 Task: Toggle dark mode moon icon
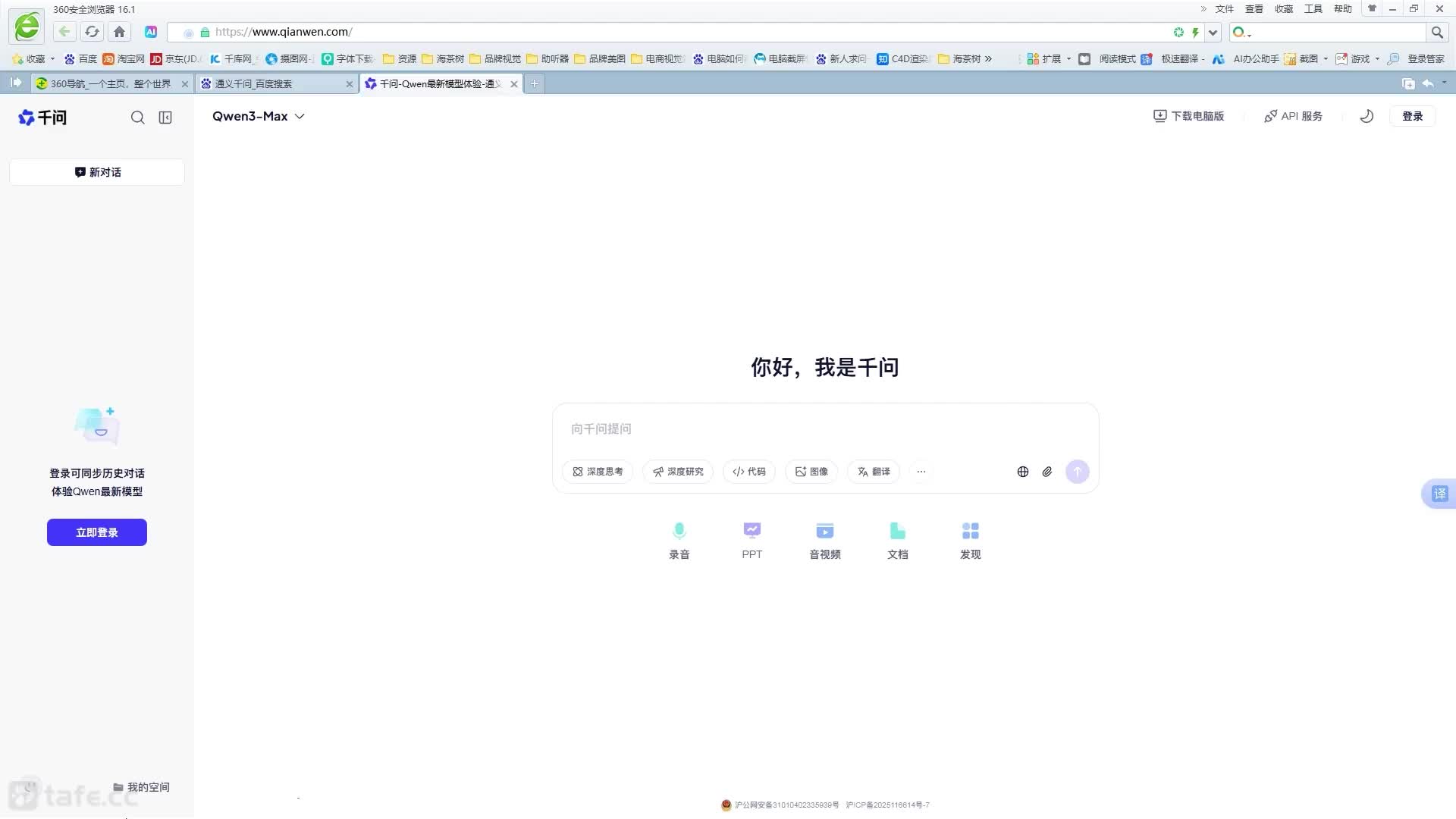tap(1367, 116)
